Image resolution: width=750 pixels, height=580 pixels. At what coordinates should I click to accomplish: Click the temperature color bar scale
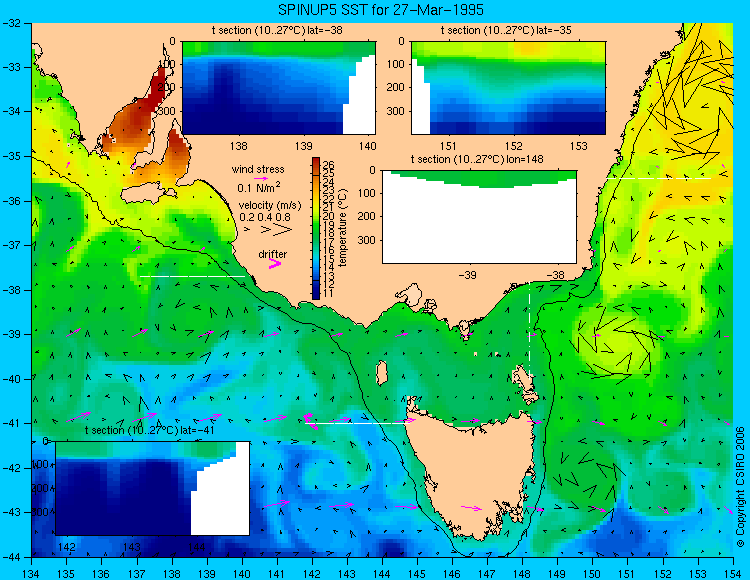tap(316, 229)
